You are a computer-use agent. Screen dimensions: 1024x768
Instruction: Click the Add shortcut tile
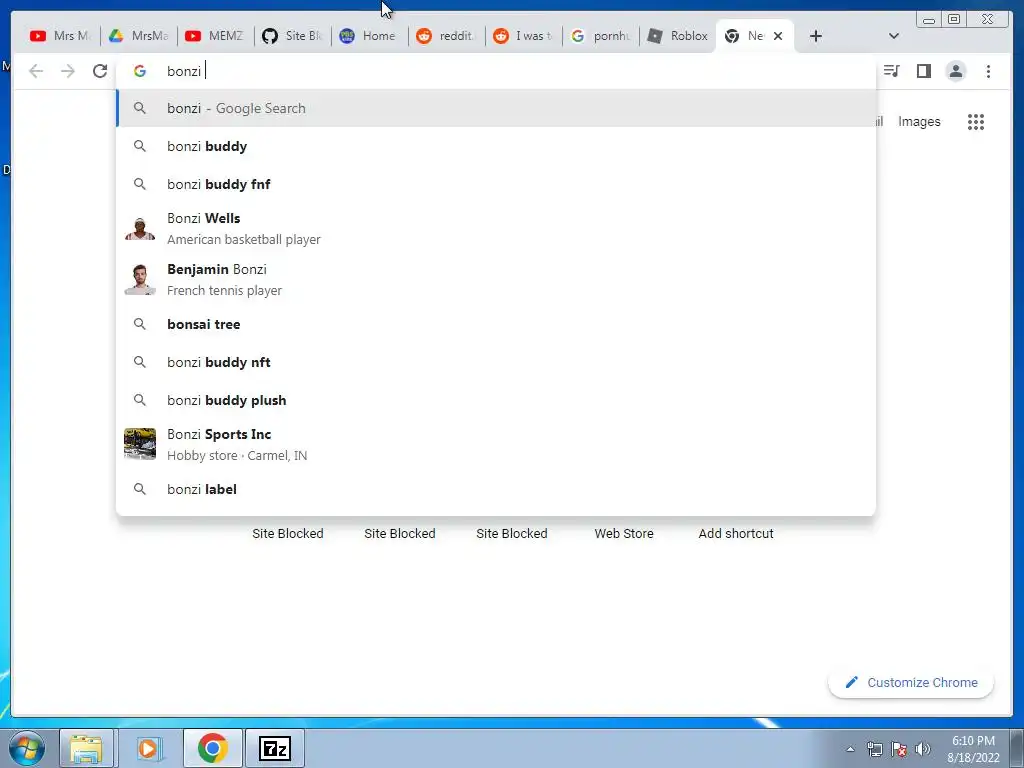tap(736, 534)
